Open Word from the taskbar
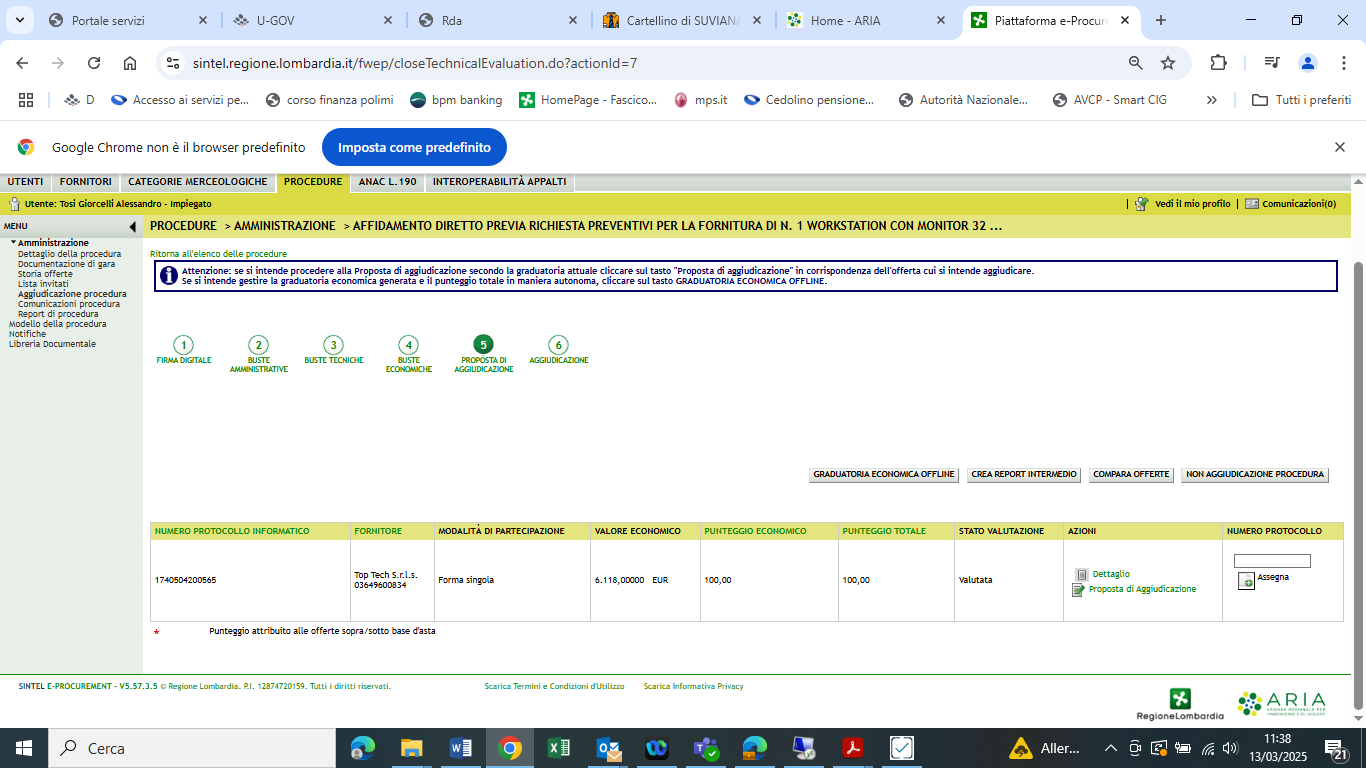This screenshot has height=768, width=1366. click(461, 748)
